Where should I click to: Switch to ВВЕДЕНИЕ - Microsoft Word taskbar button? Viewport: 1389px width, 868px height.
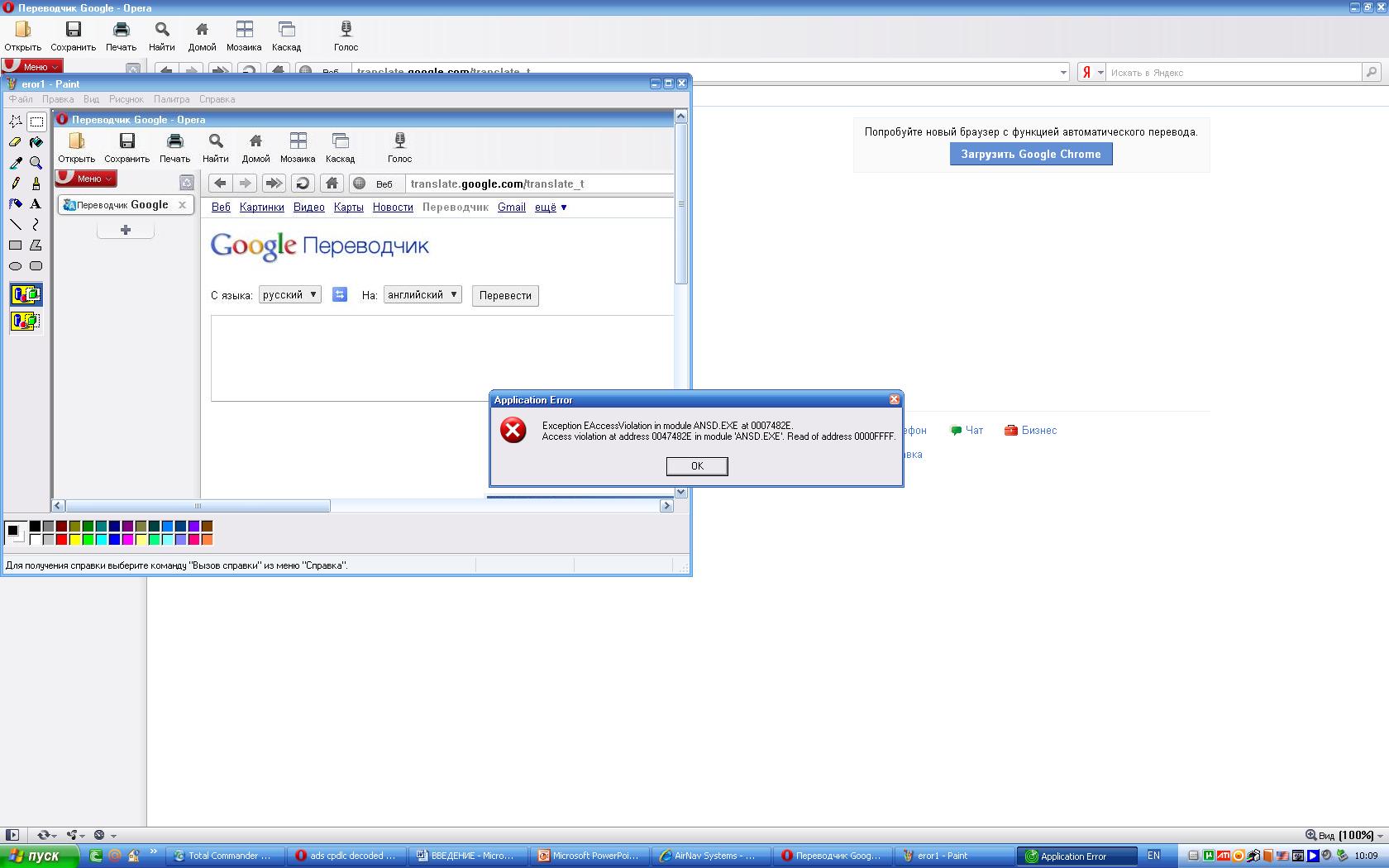pos(470,856)
